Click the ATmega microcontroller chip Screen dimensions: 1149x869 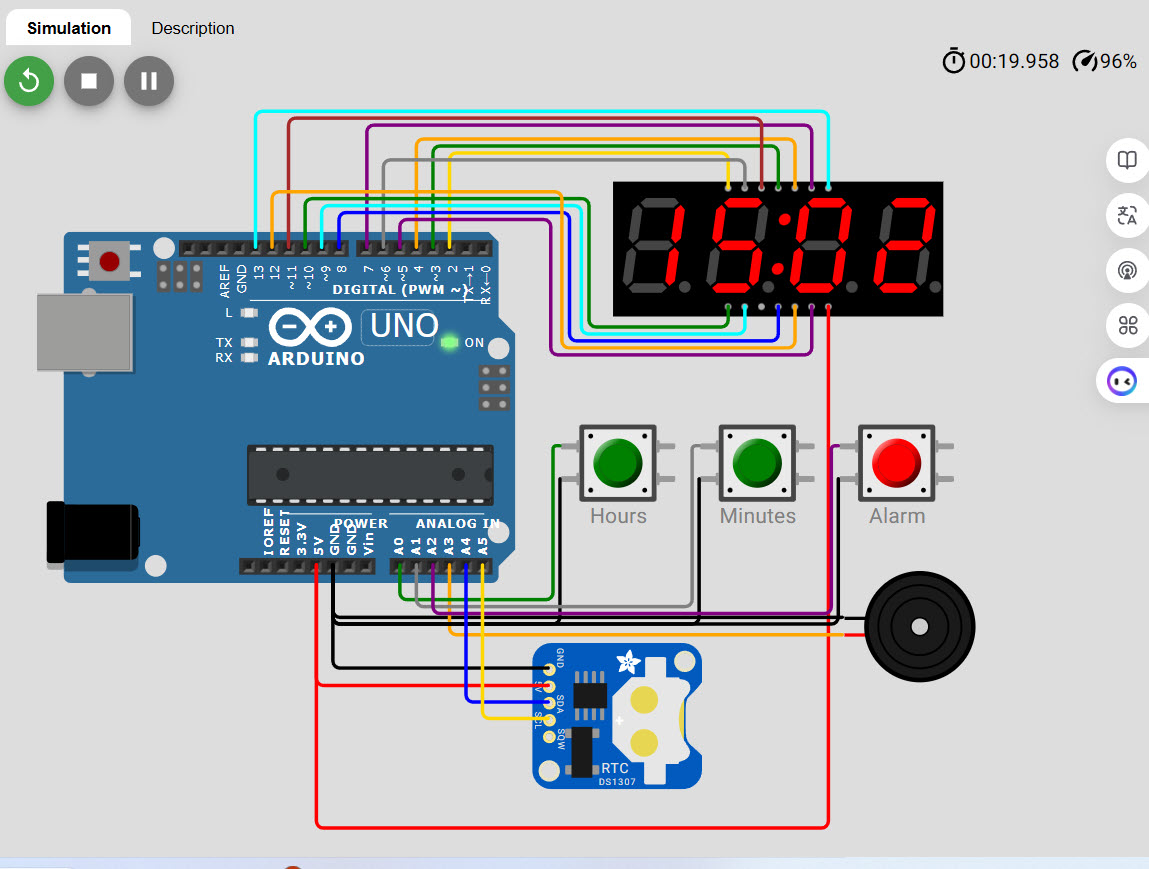click(370, 476)
